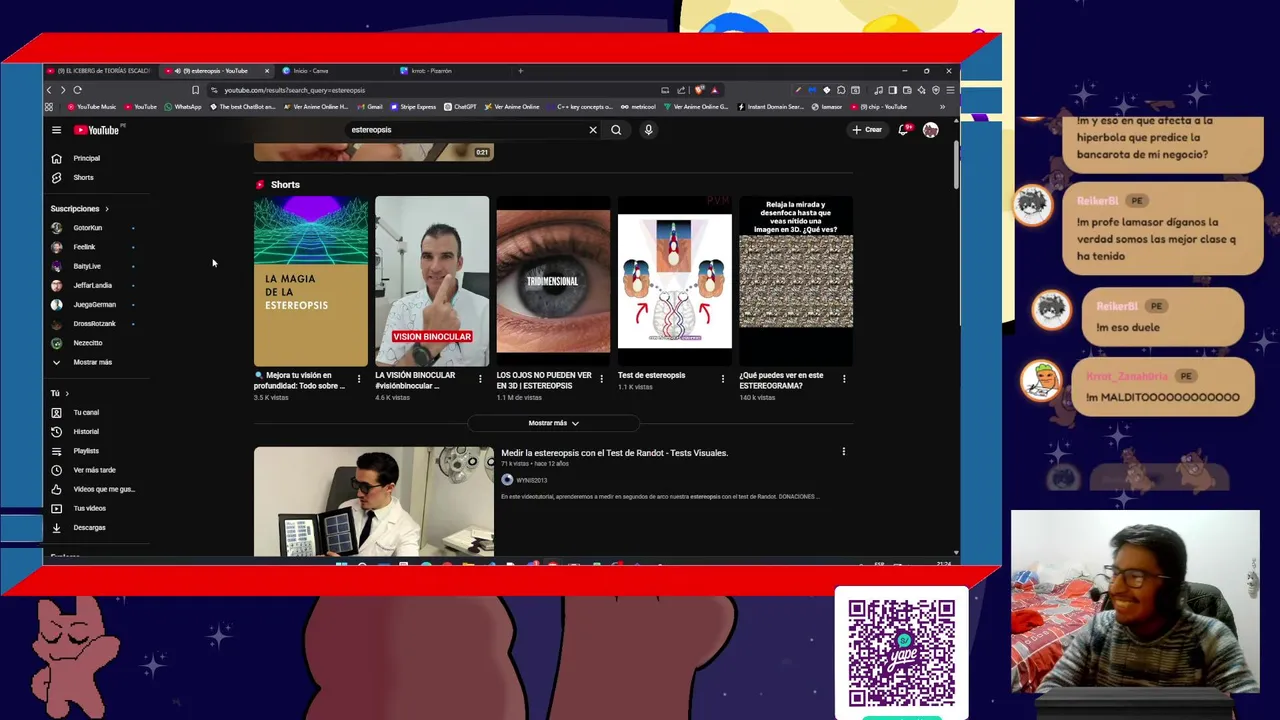The image size is (1280, 720).
Task: Open the Test de estereopsis short thumbnail
Action: tap(675, 281)
